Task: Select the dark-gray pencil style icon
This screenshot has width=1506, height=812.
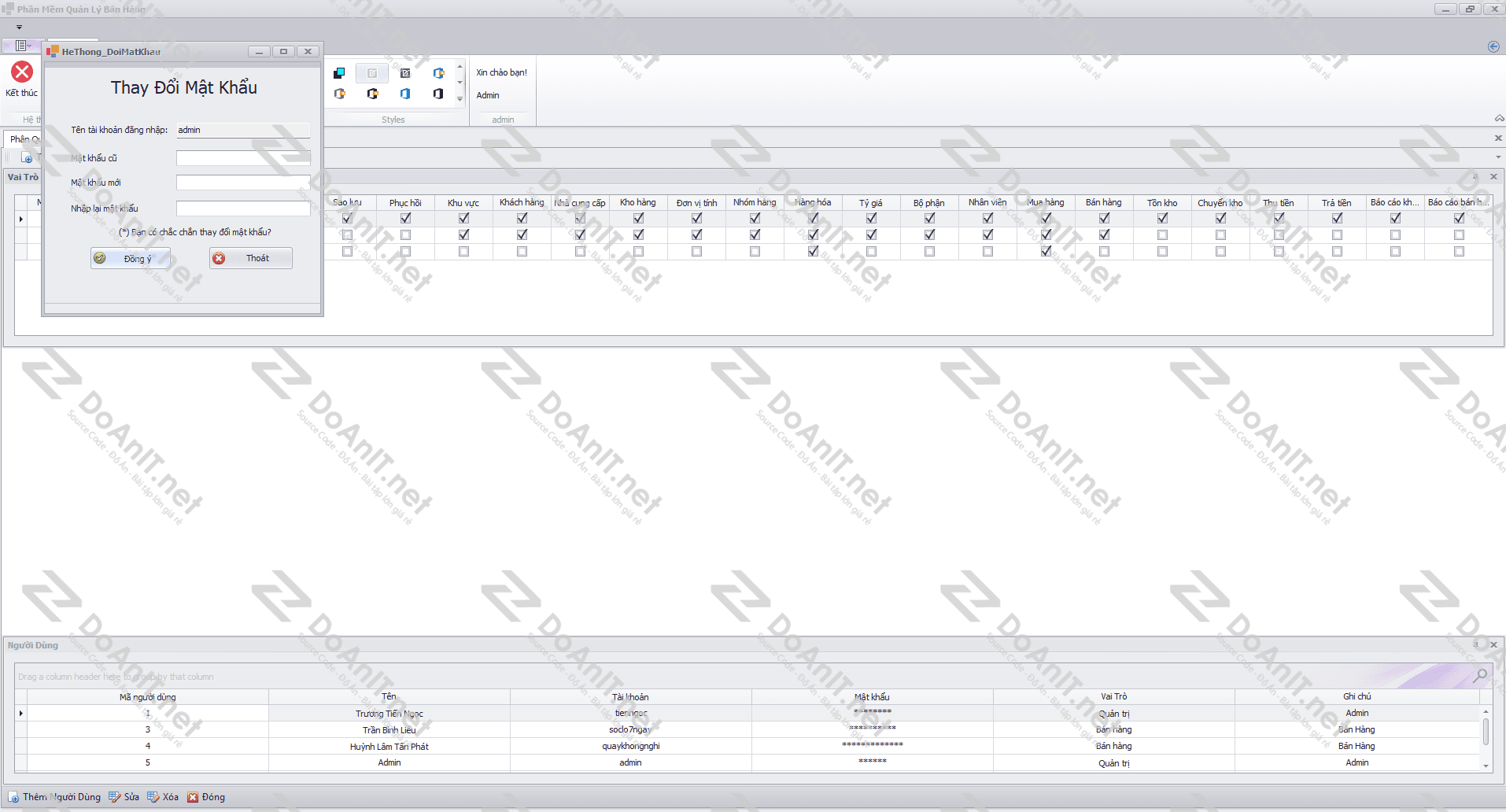Action: pyautogui.click(x=405, y=73)
